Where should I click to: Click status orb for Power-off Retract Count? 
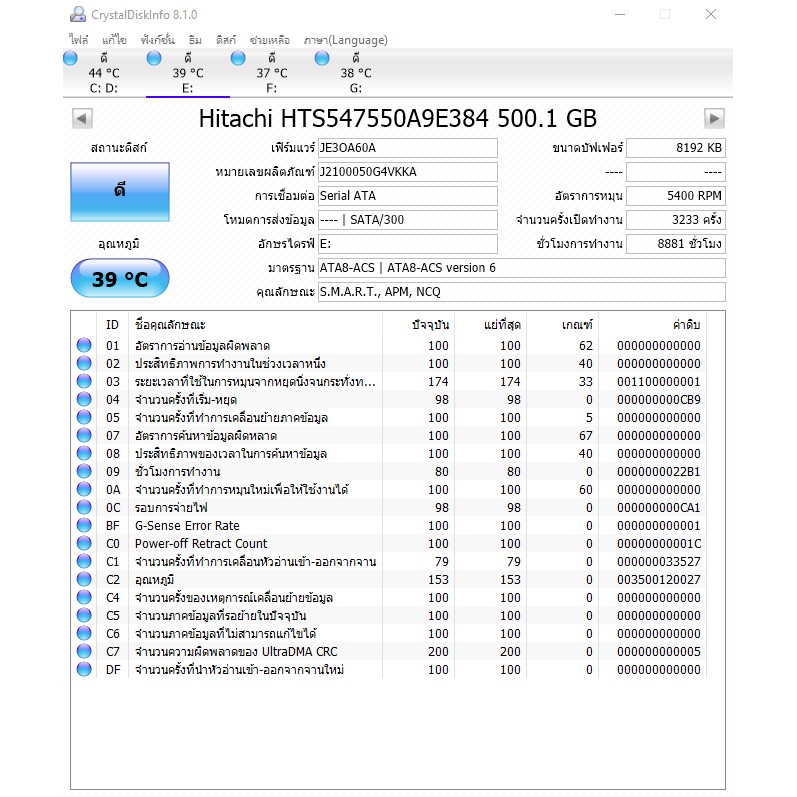(x=84, y=544)
